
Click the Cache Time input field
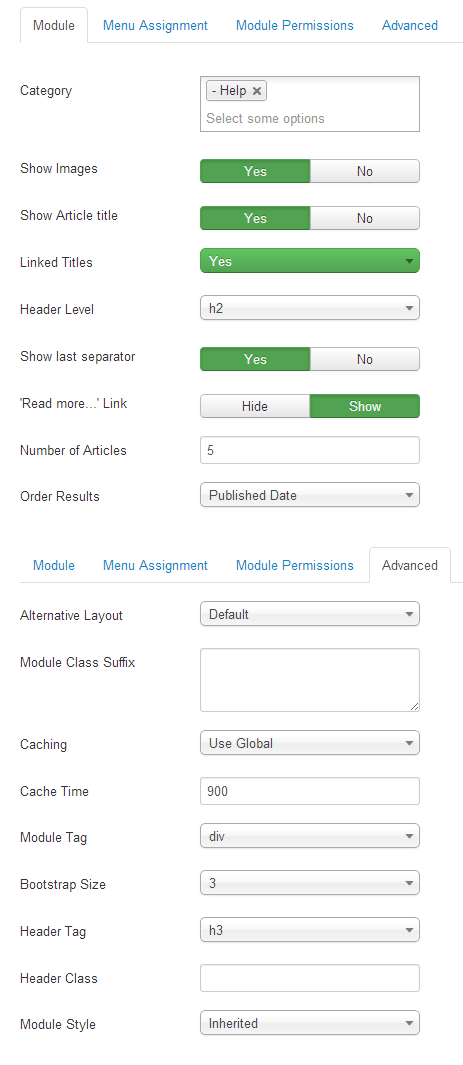click(310, 791)
